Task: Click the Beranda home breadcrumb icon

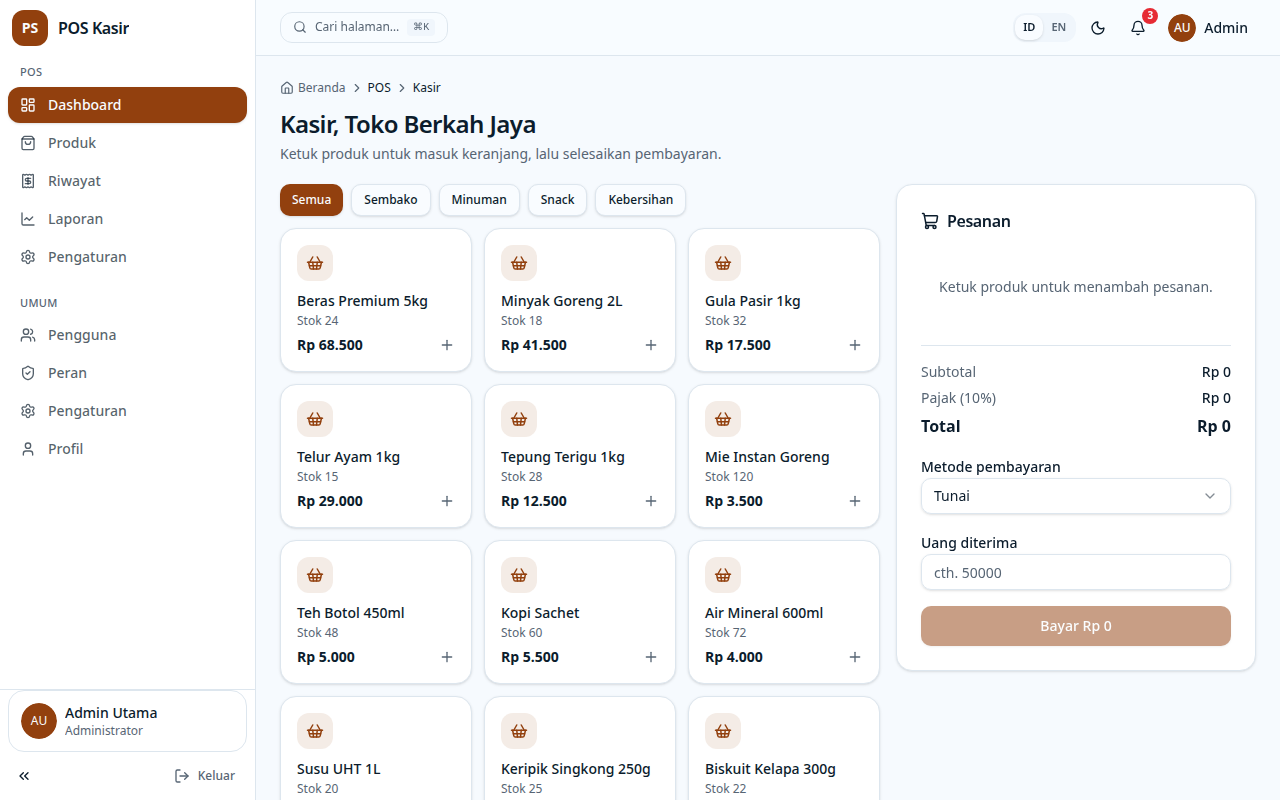Action: [x=287, y=88]
